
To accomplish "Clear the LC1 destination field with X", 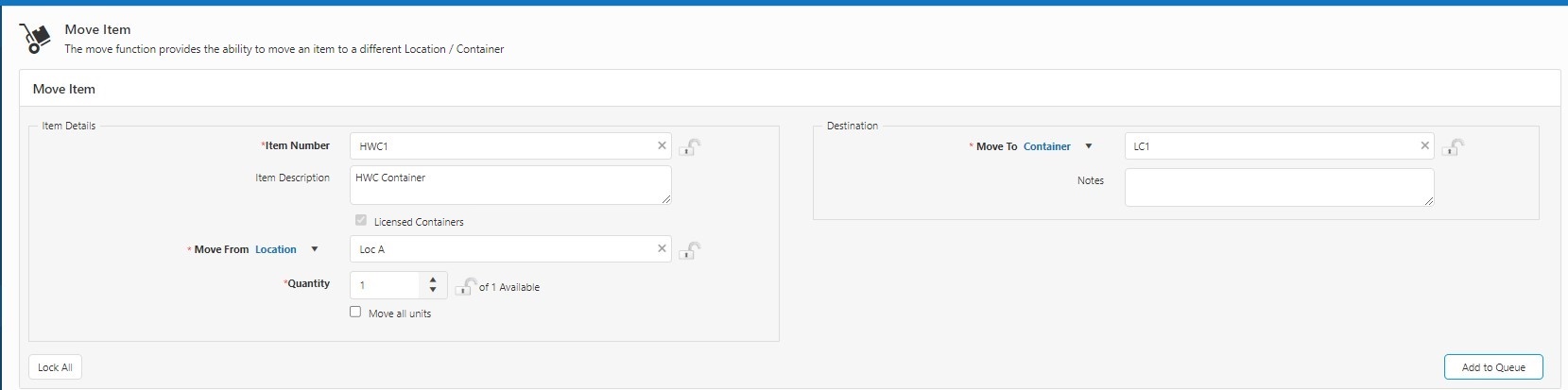I will (1424, 145).
